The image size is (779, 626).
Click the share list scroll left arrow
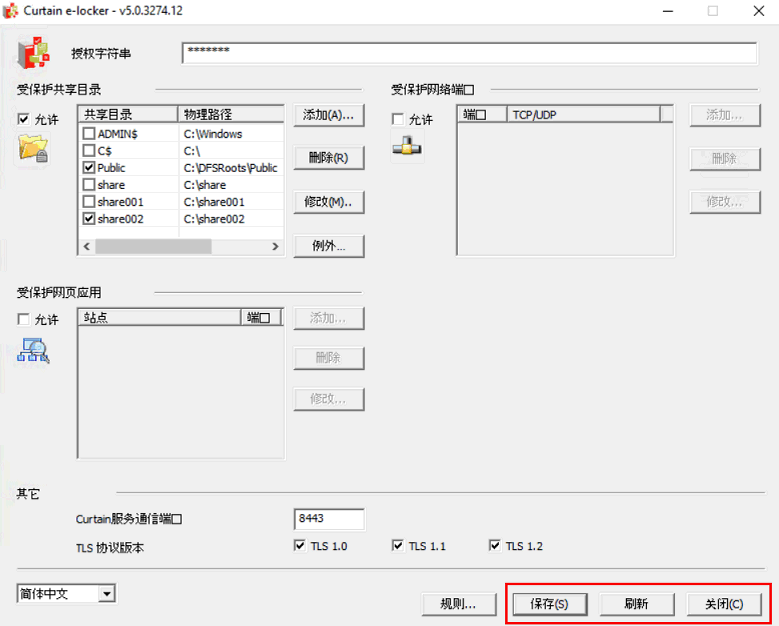click(x=87, y=246)
